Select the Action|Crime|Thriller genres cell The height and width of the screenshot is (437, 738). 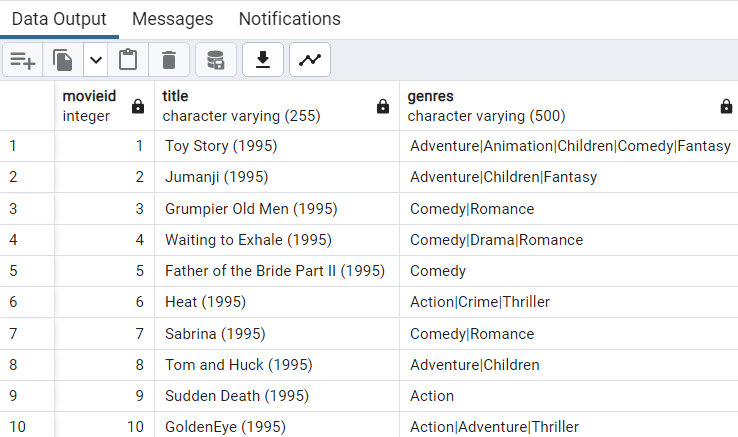[x=480, y=302]
